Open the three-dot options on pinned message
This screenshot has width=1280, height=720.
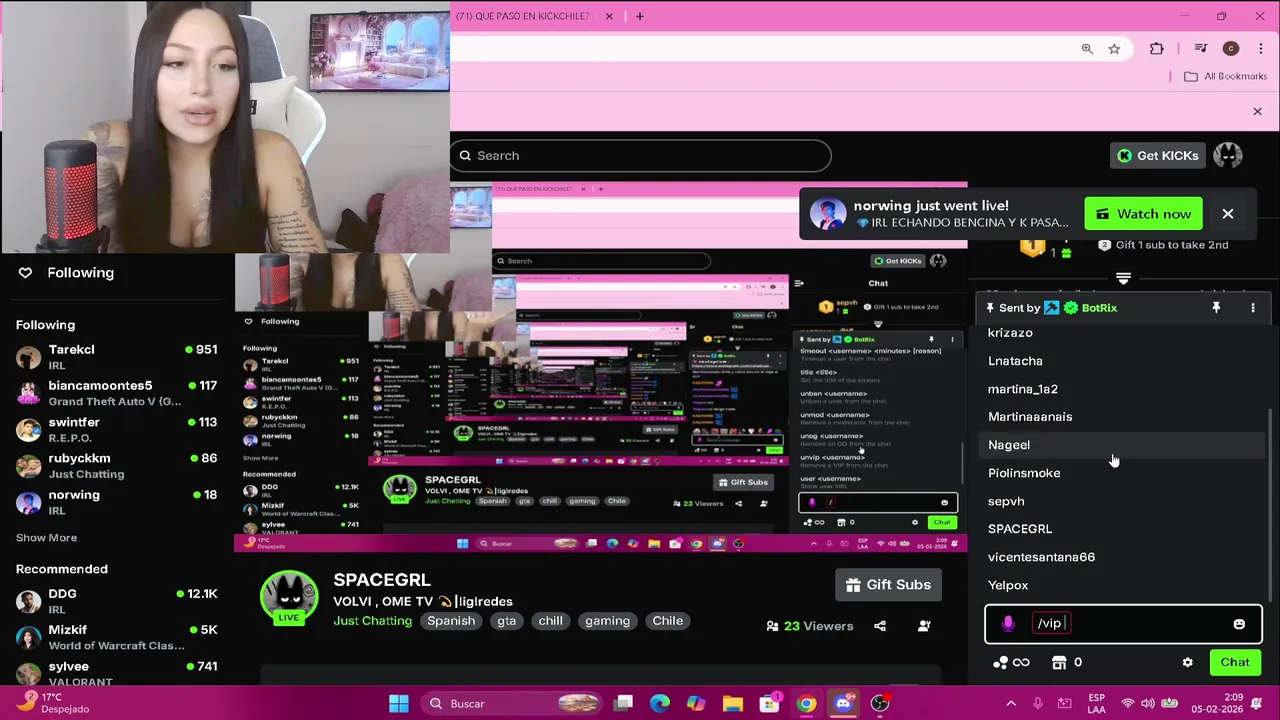pyautogui.click(x=1253, y=308)
